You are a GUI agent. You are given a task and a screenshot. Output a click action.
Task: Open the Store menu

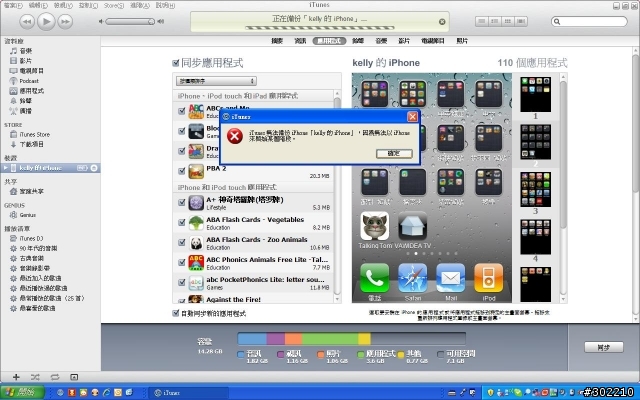click(x=113, y=5)
